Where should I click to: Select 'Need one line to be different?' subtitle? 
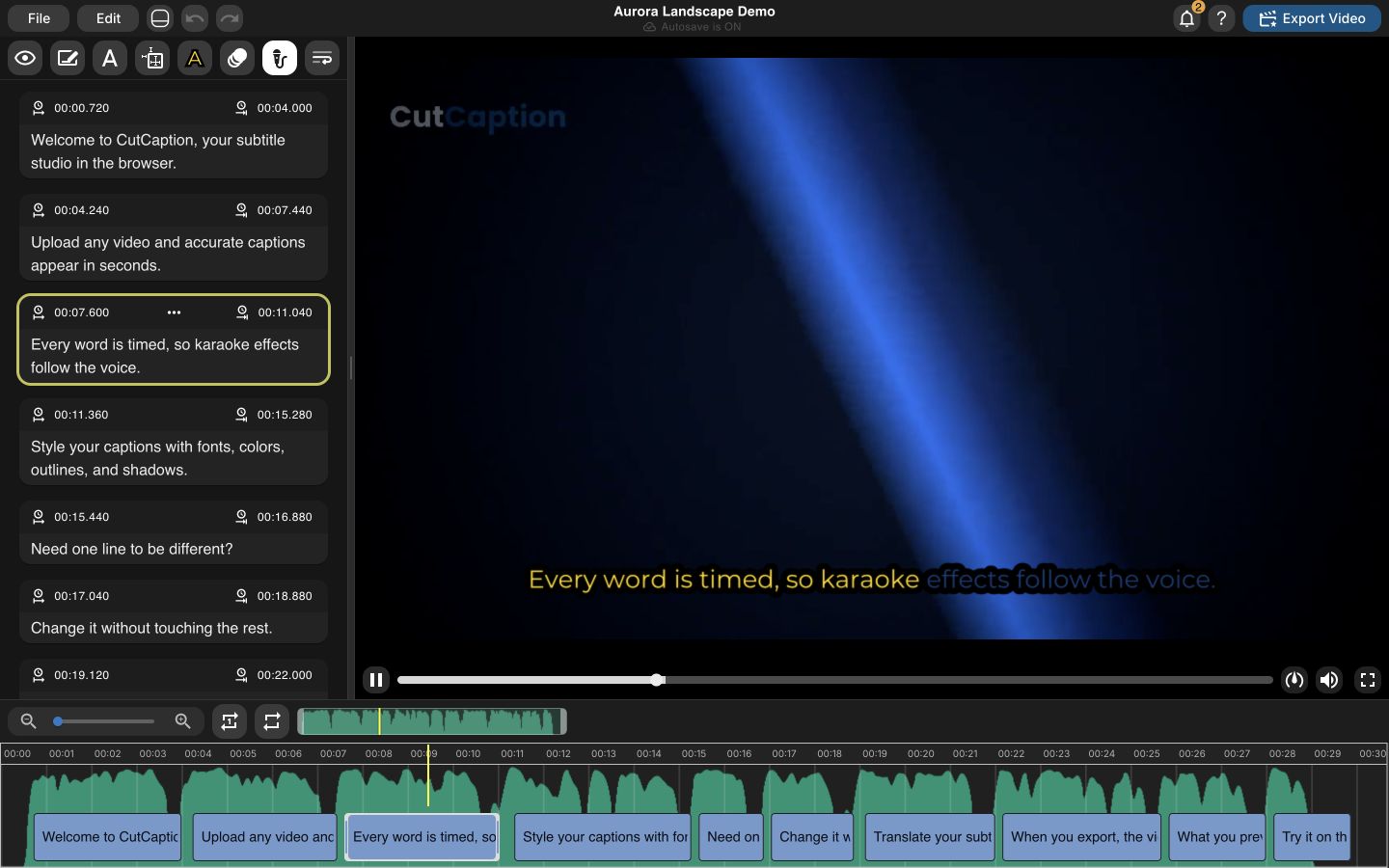click(x=132, y=549)
